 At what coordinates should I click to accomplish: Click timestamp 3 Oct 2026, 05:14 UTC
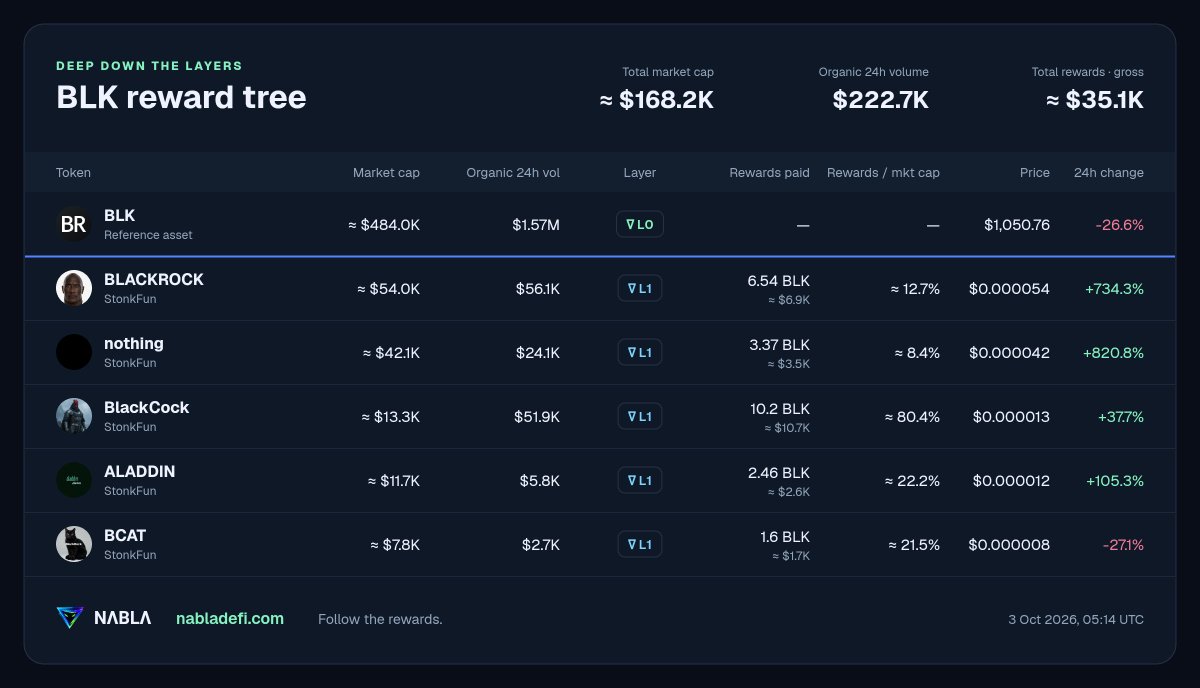coord(1076,619)
